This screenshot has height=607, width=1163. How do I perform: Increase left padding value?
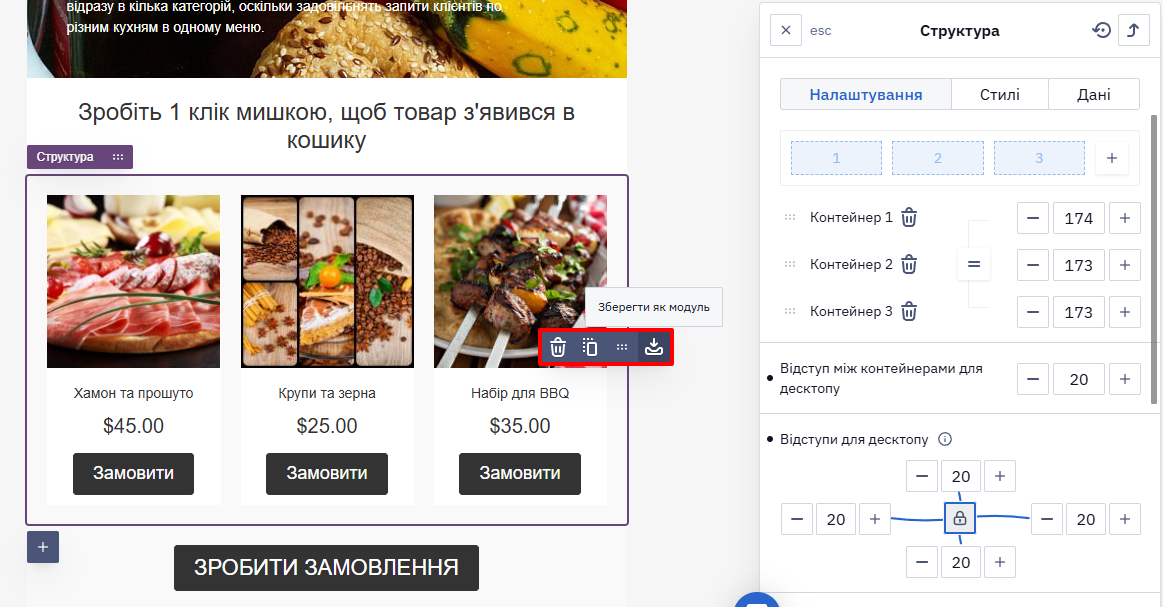point(874,519)
